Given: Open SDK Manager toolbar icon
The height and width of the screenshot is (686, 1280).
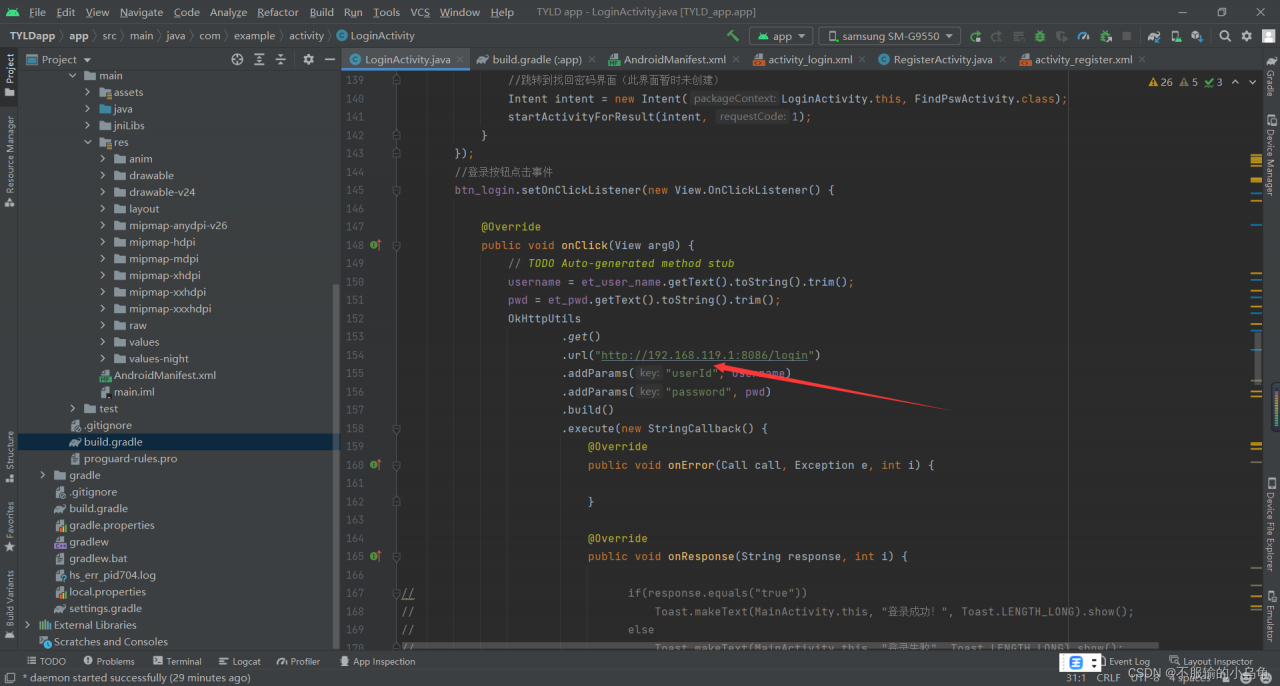Looking at the screenshot, I should tap(1197, 36).
